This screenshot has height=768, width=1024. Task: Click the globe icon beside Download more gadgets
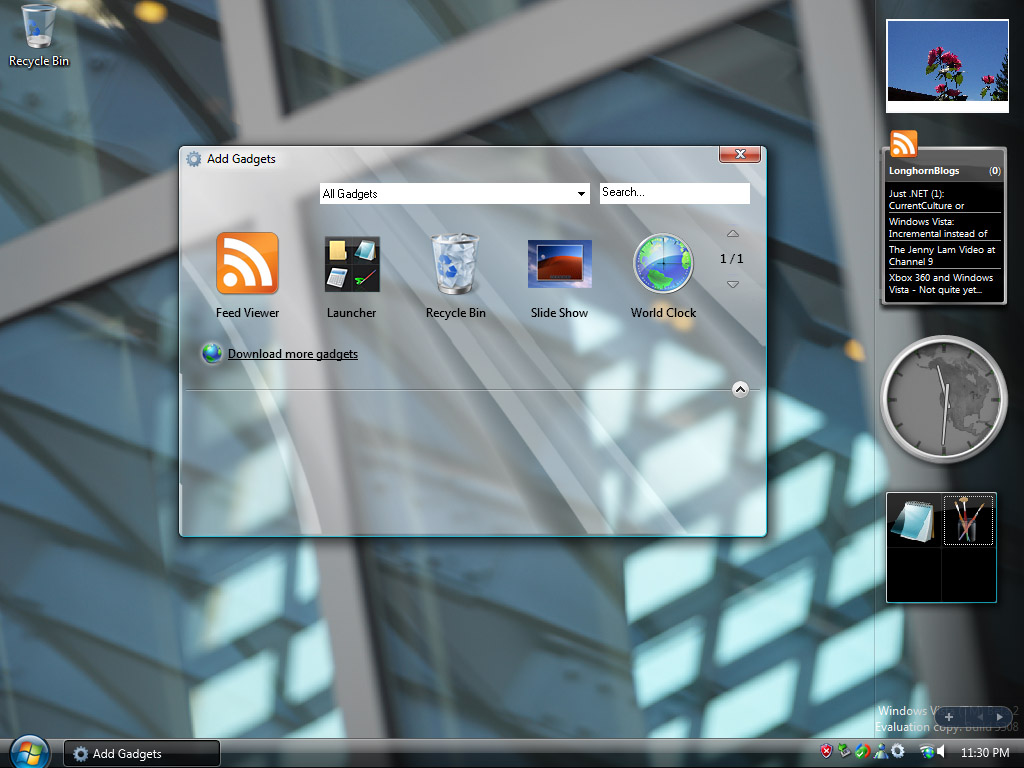coord(212,353)
